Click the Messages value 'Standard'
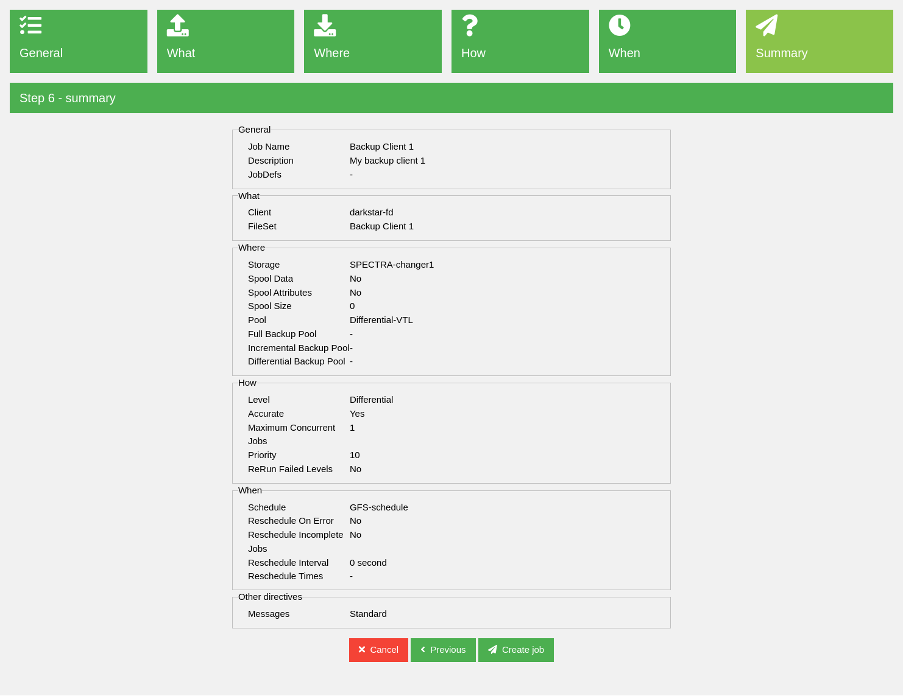 pyautogui.click(x=367, y=614)
